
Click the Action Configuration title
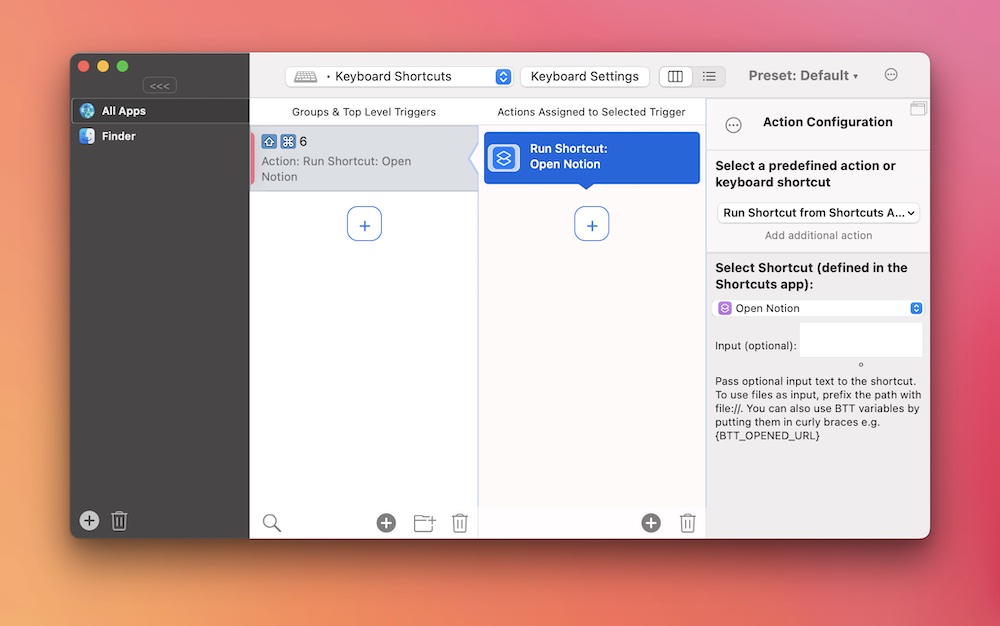pyautogui.click(x=828, y=122)
